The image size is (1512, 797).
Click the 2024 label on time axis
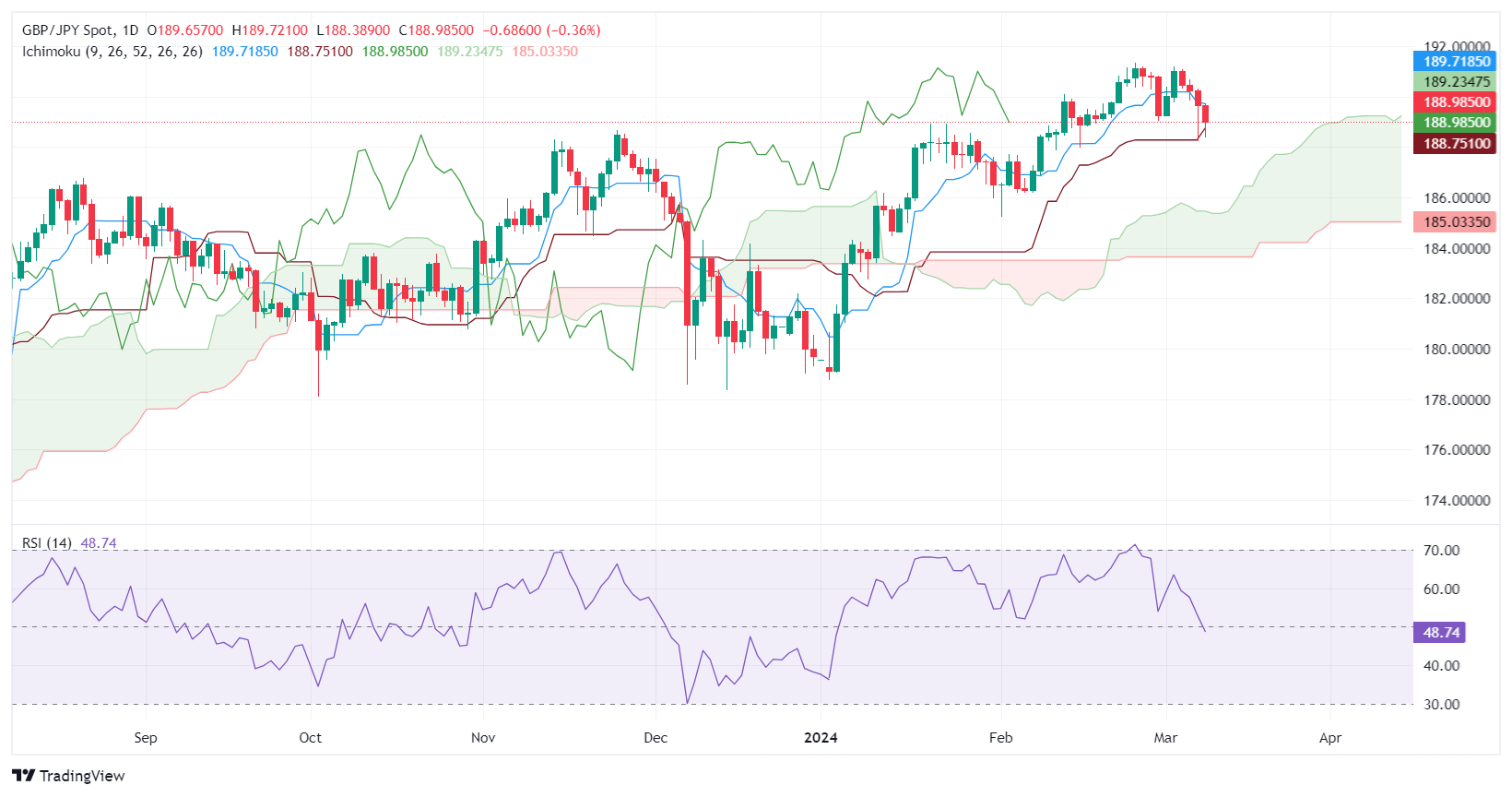(x=821, y=738)
